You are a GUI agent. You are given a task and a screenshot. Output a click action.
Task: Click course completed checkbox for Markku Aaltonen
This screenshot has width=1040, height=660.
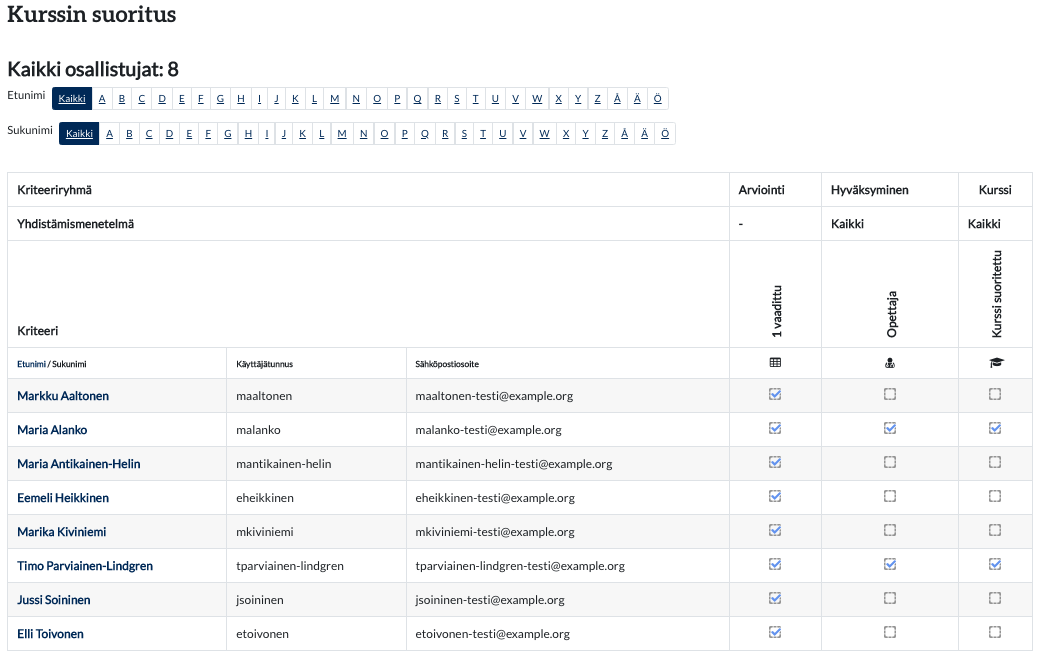click(x=995, y=395)
